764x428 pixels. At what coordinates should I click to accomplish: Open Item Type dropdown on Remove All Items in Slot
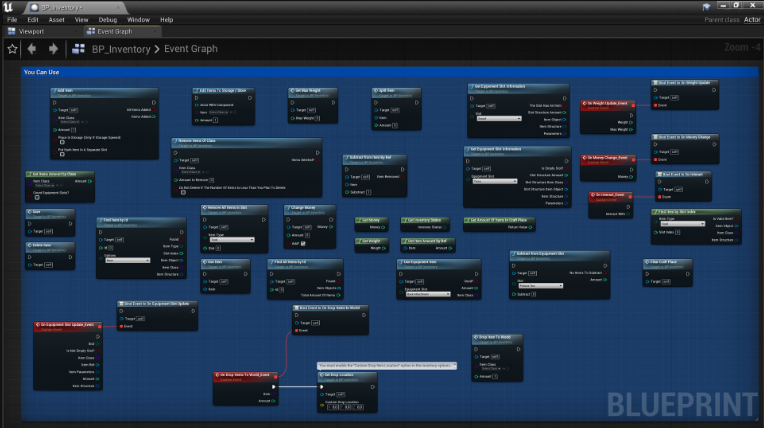(232, 240)
